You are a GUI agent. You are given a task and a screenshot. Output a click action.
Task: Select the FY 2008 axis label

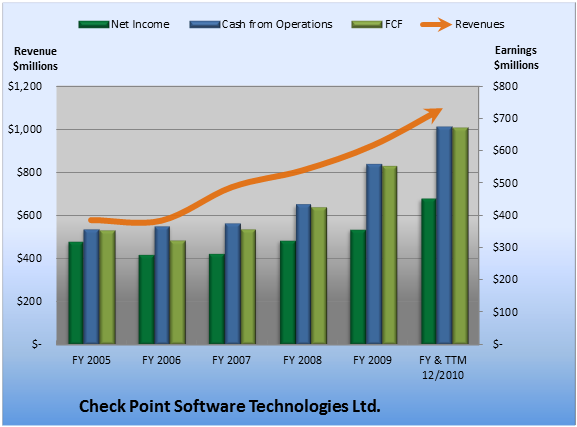302,360
